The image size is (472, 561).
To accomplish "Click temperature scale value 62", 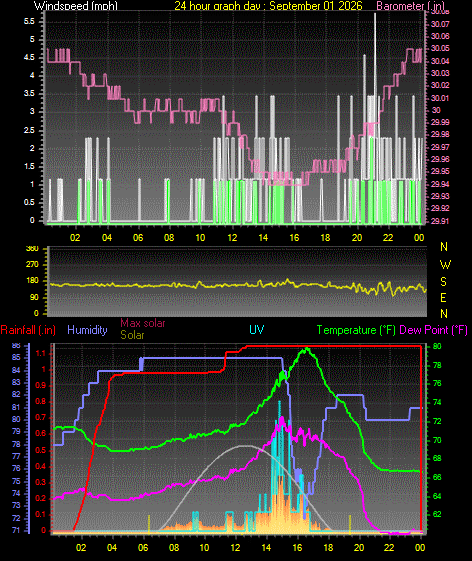I will tap(437, 514).
